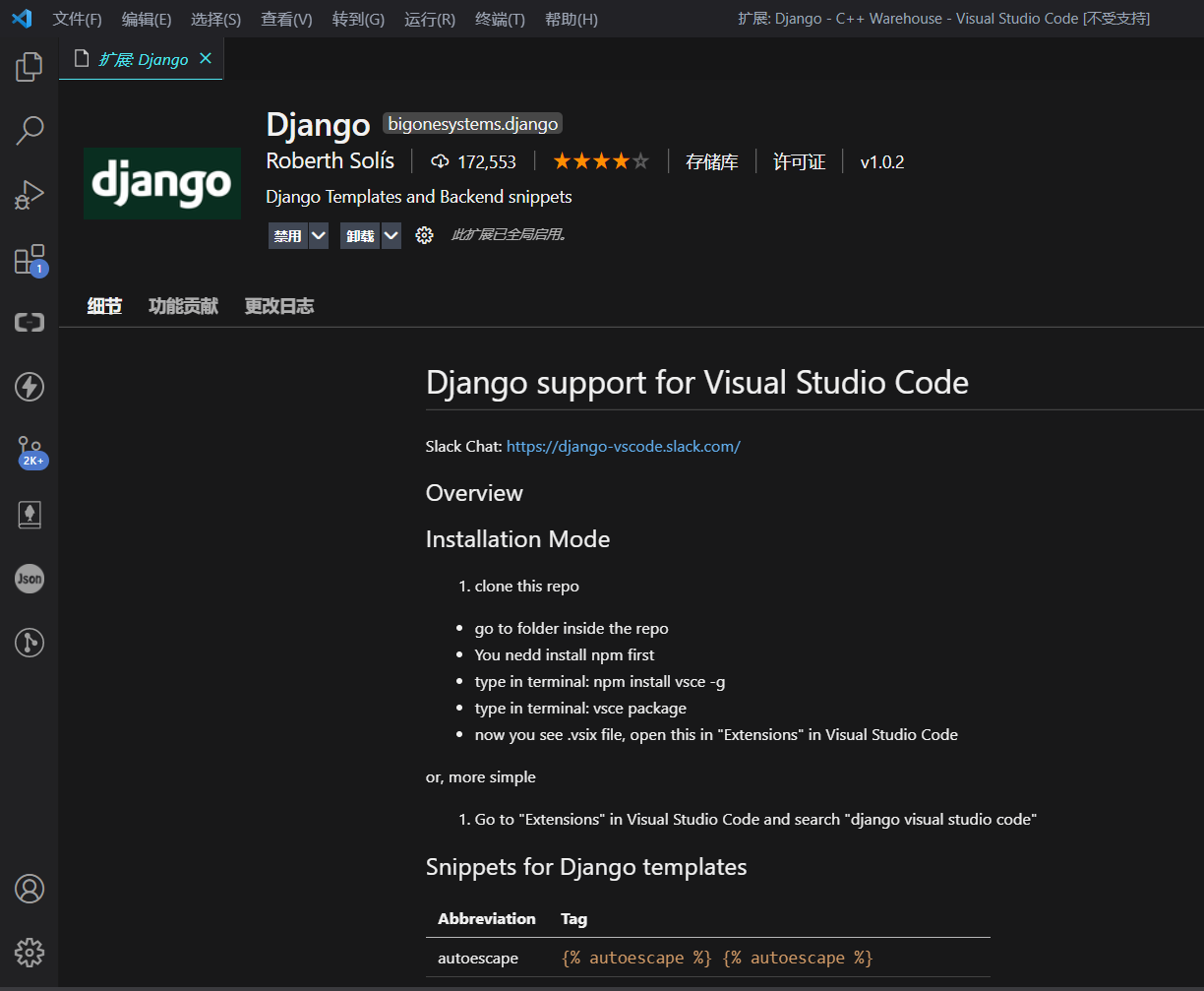Click the Abbreviation column header
The height and width of the screenshot is (991, 1204).
487,918
